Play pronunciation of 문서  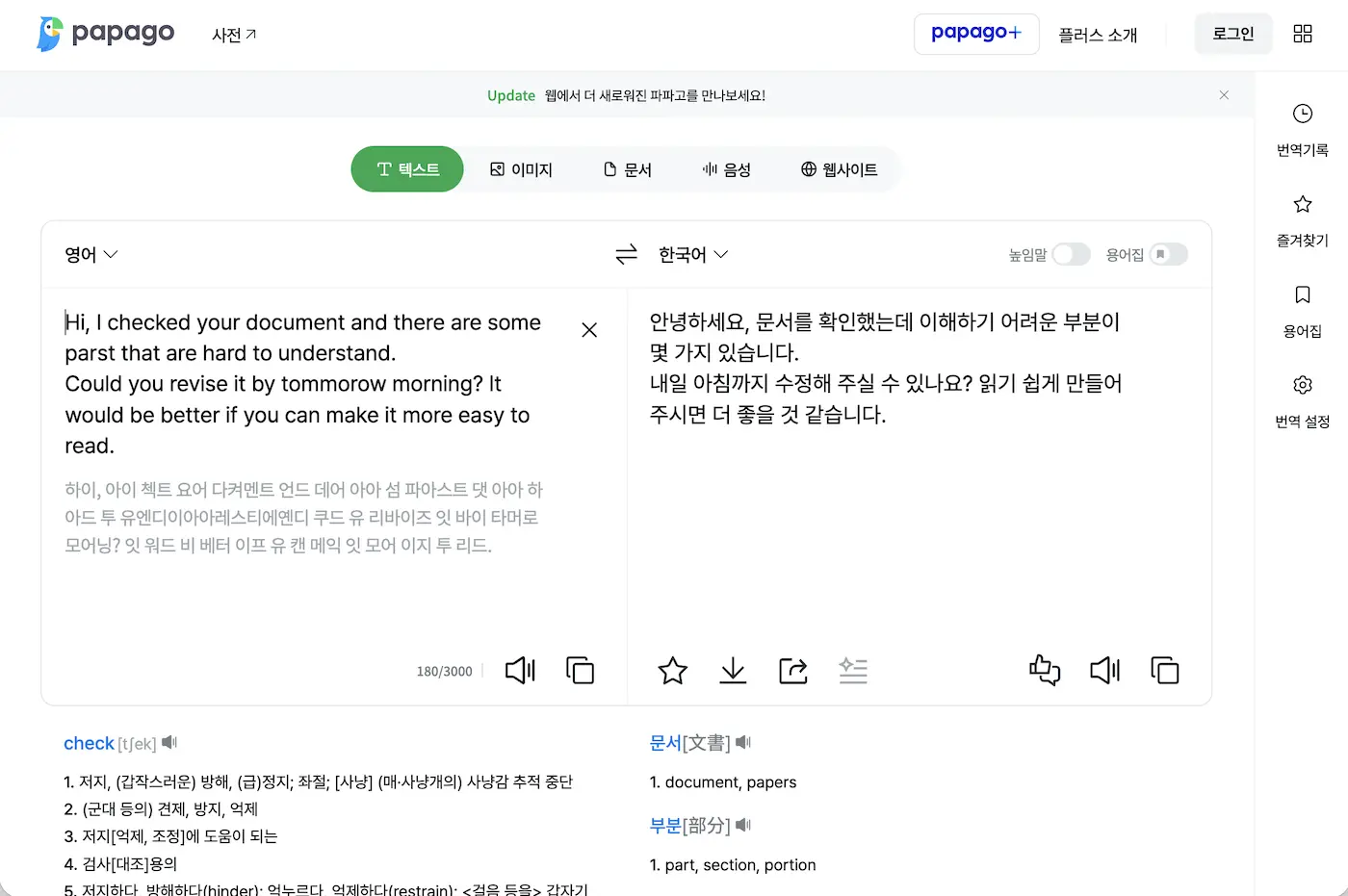[742, 742]
